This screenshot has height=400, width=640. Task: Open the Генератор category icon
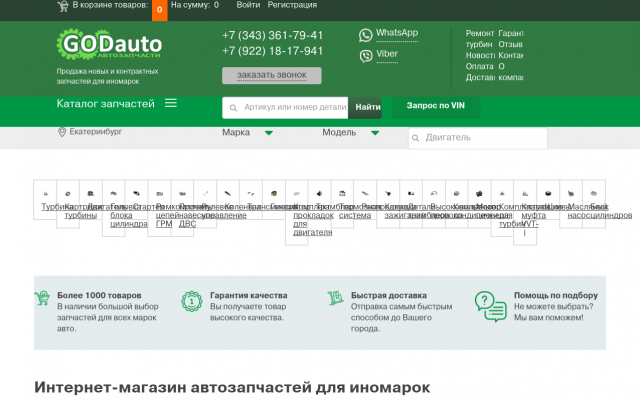click(273, 193)
